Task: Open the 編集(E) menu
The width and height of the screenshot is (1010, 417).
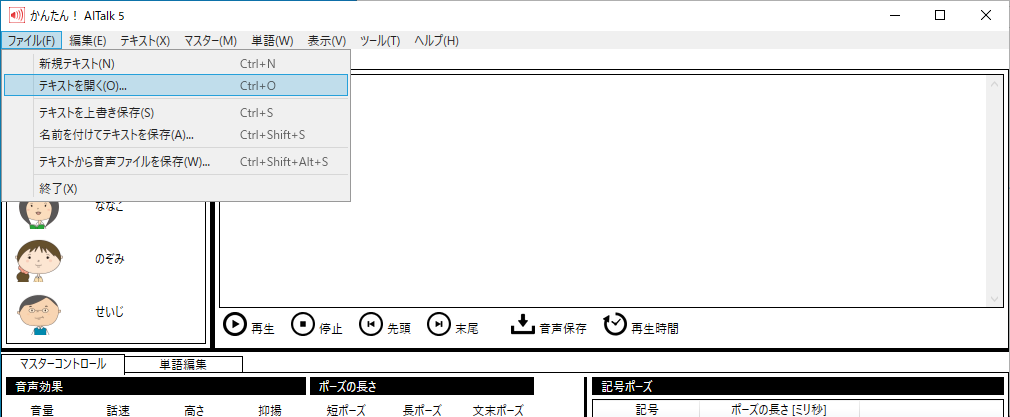Action: tap(88, 41)
